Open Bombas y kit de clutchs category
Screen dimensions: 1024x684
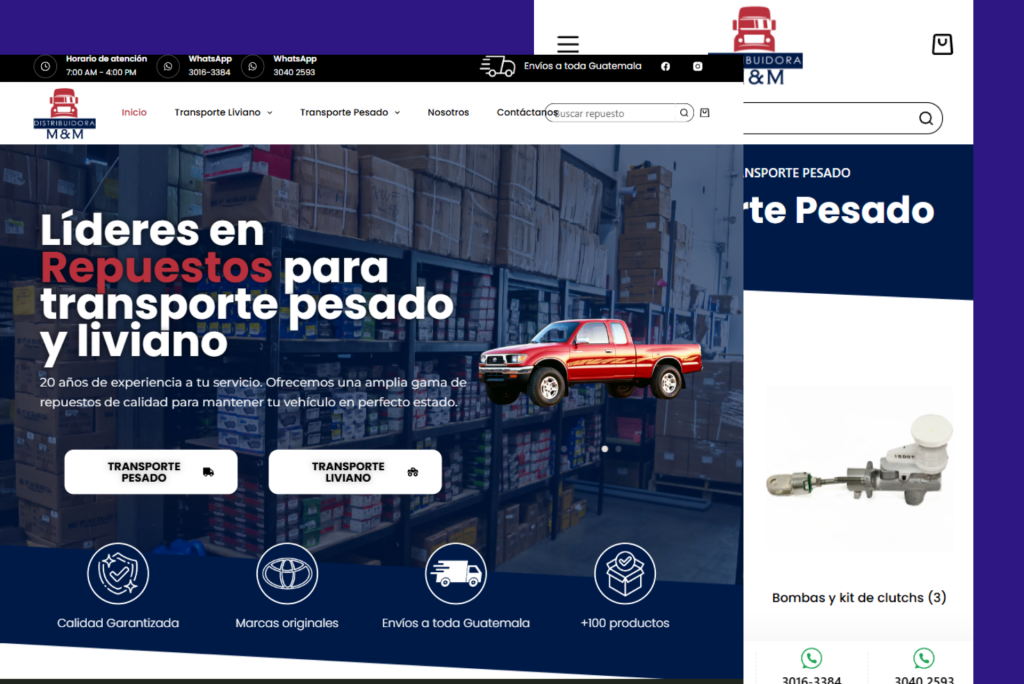click(859, 597)
